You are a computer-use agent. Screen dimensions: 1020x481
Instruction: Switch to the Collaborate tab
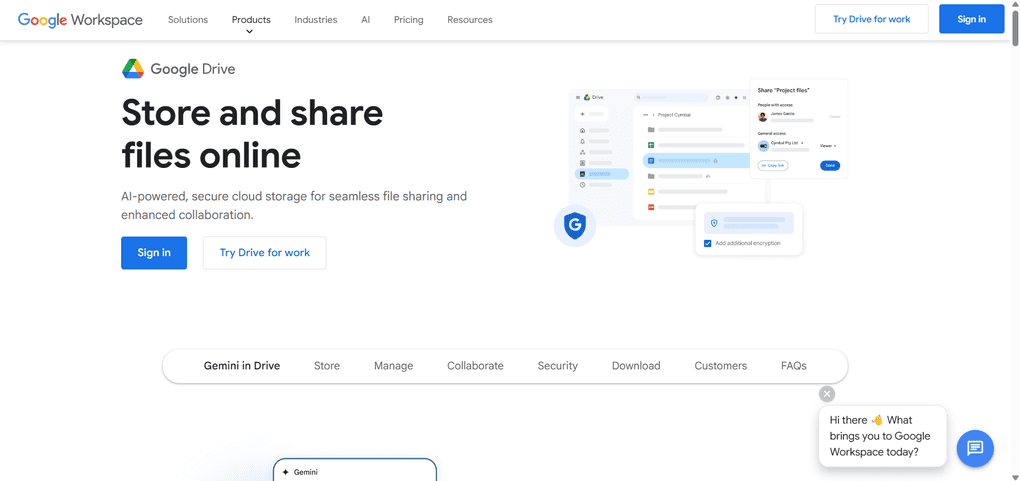(x=476, y=366)
